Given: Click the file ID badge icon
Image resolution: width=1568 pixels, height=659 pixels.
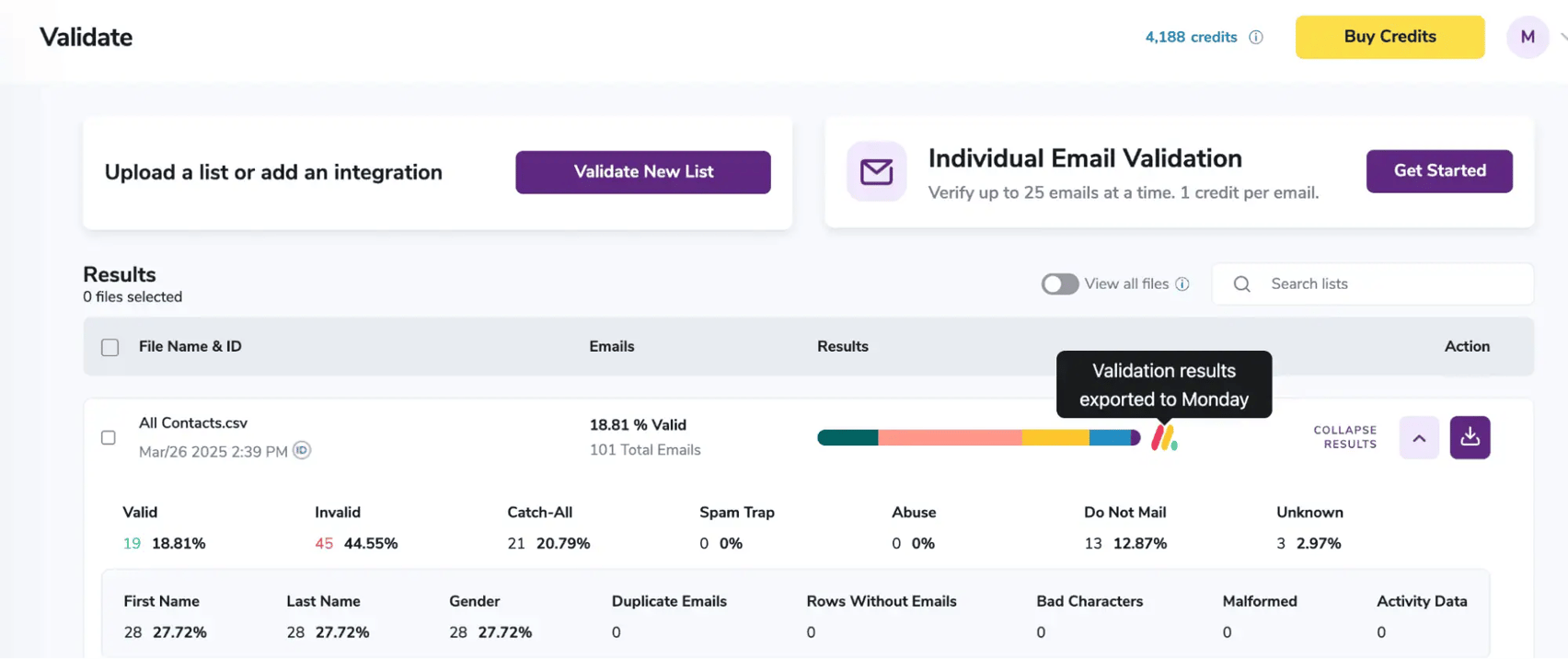Looking at the screenshot, I should click(x=302, y=451).
